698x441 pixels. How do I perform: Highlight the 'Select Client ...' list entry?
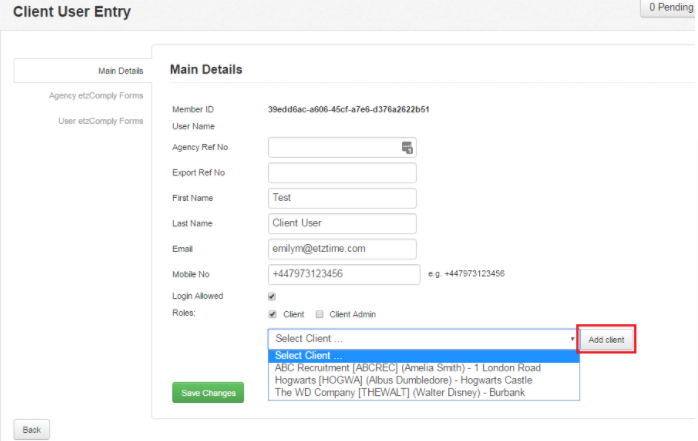(x=423, y=356)
